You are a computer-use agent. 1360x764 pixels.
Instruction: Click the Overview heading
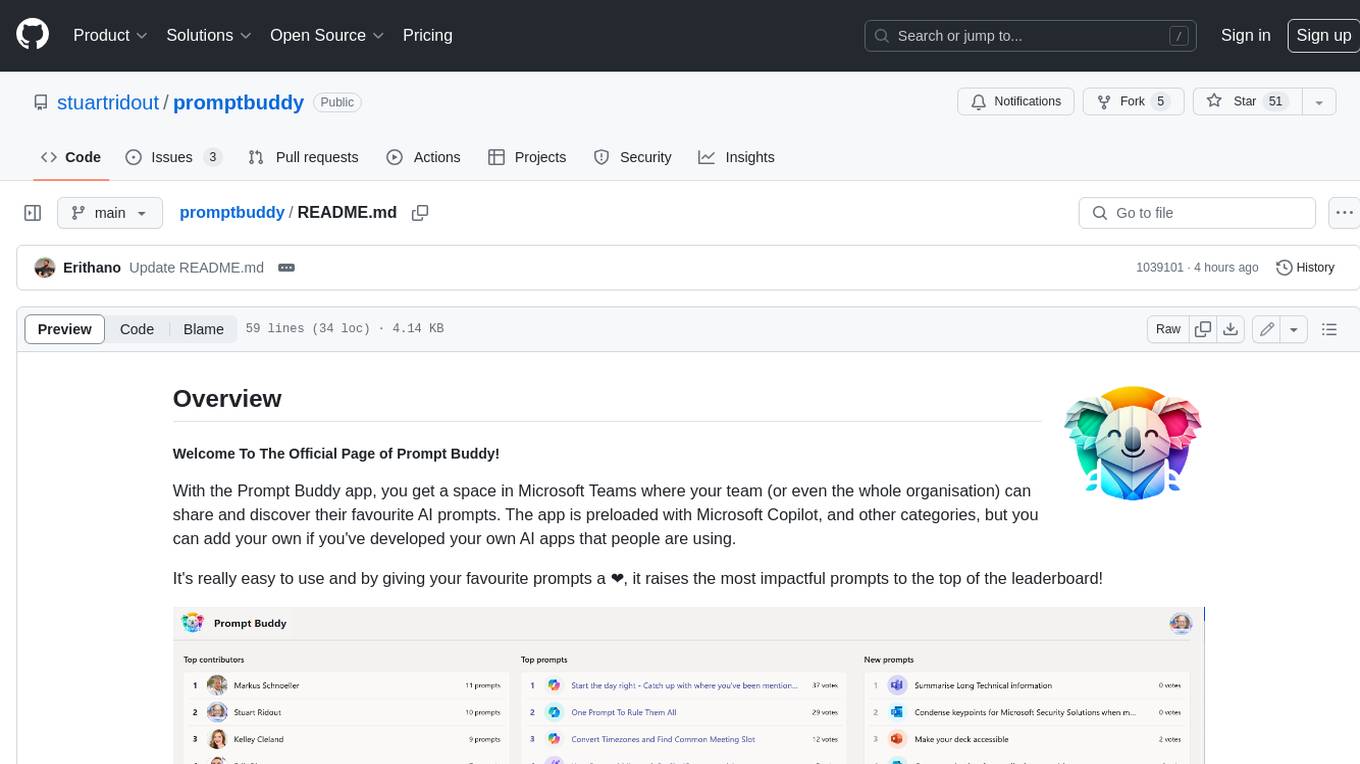click(227, 398)
